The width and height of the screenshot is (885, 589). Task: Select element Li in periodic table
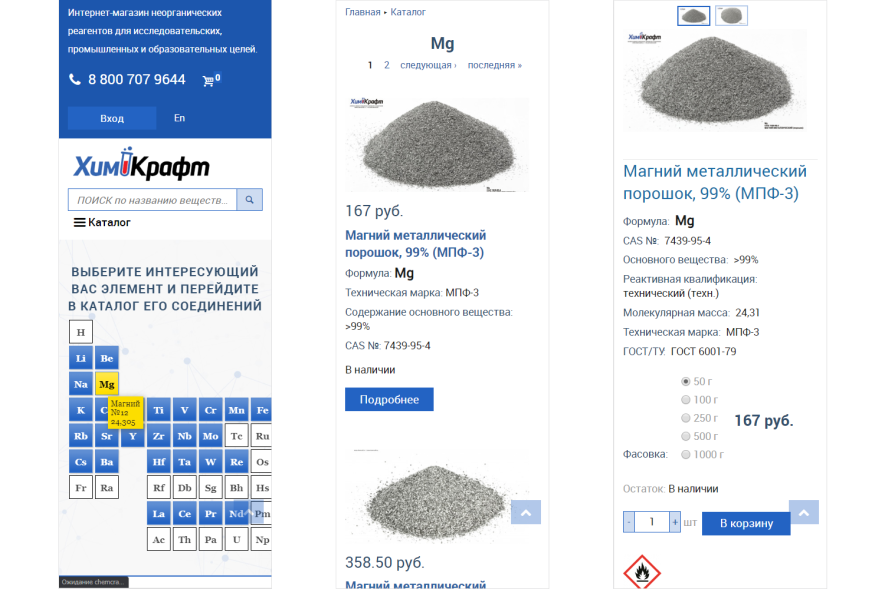pos(81,358)
